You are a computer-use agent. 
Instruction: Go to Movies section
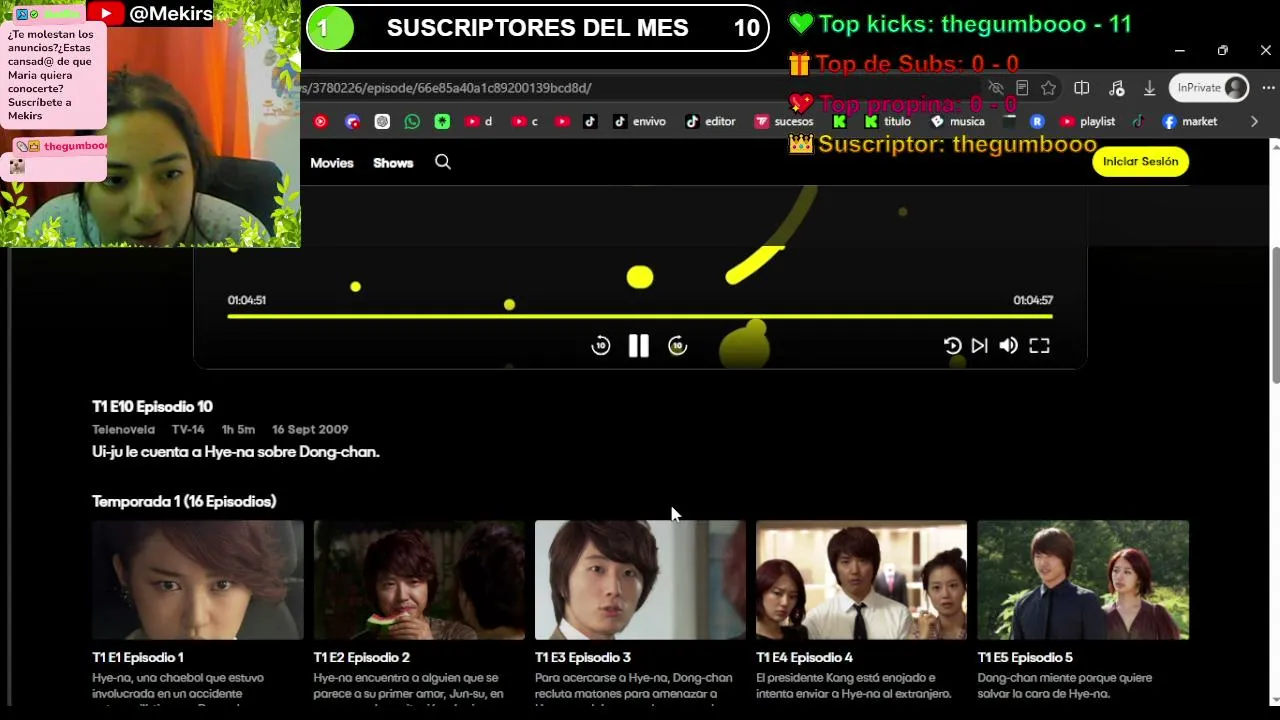click(x=332, y=163)
